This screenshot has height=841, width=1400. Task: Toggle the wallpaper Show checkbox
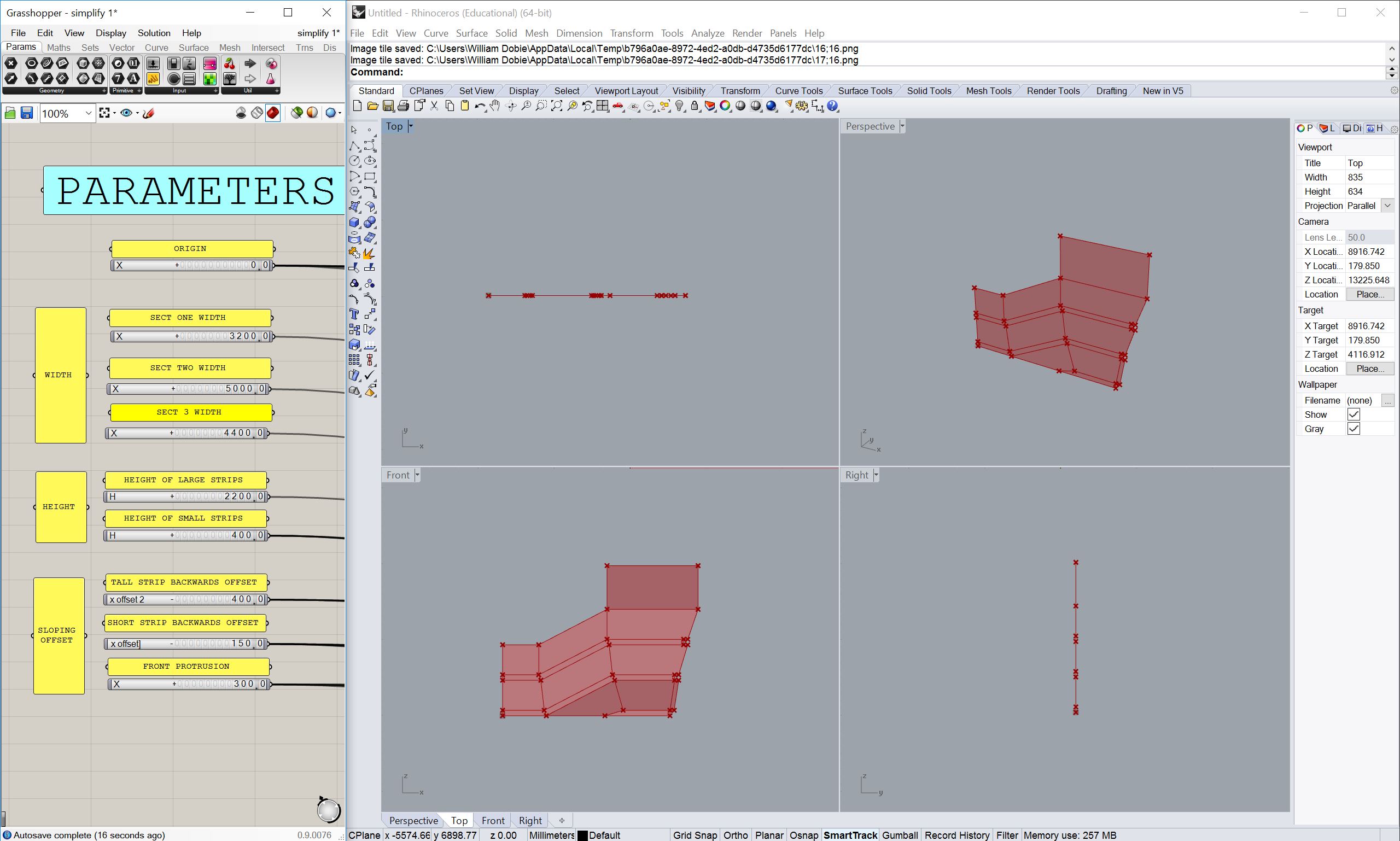point(1354,415)
